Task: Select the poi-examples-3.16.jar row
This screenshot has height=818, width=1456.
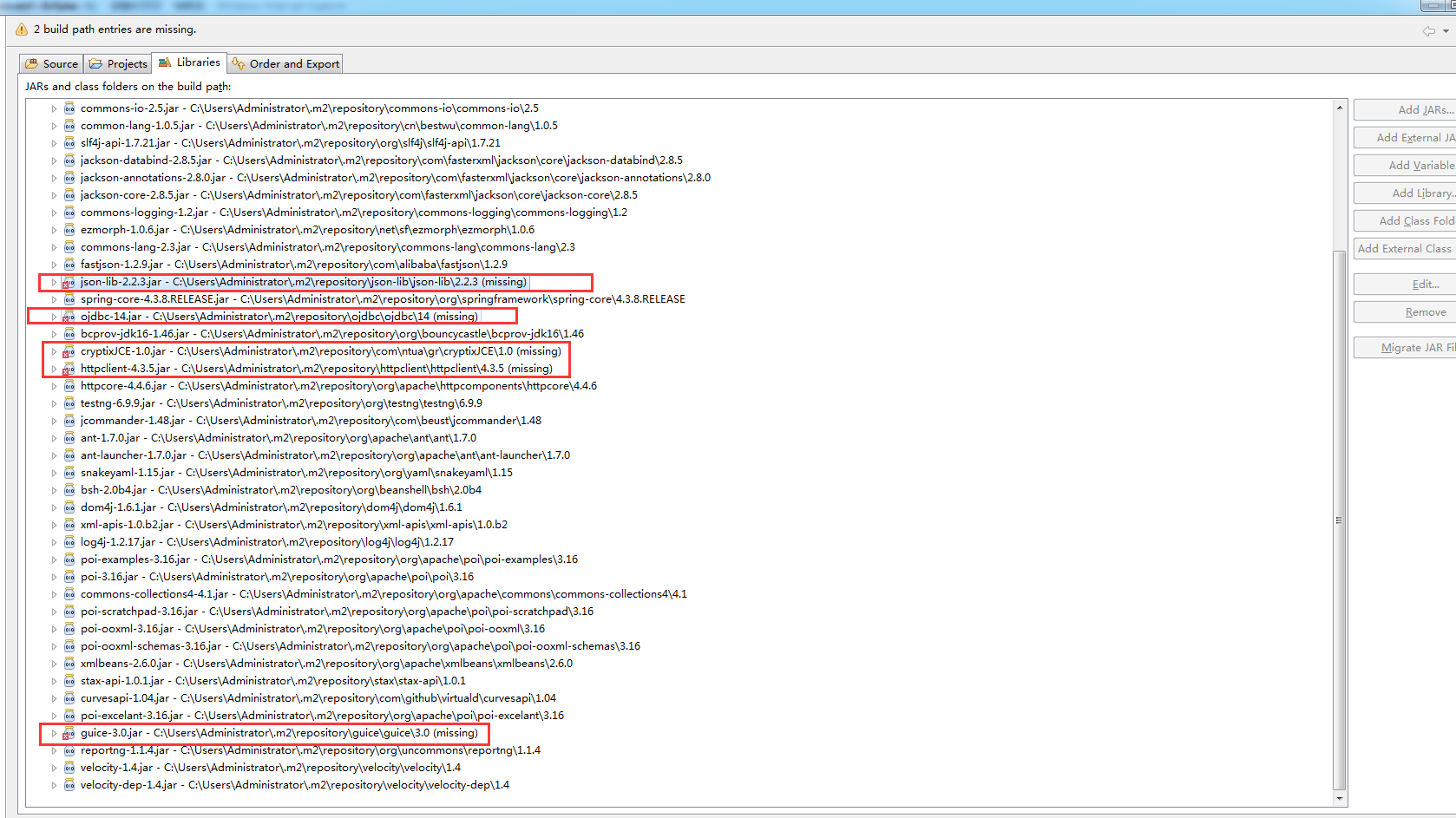Action: pos(330,560)
